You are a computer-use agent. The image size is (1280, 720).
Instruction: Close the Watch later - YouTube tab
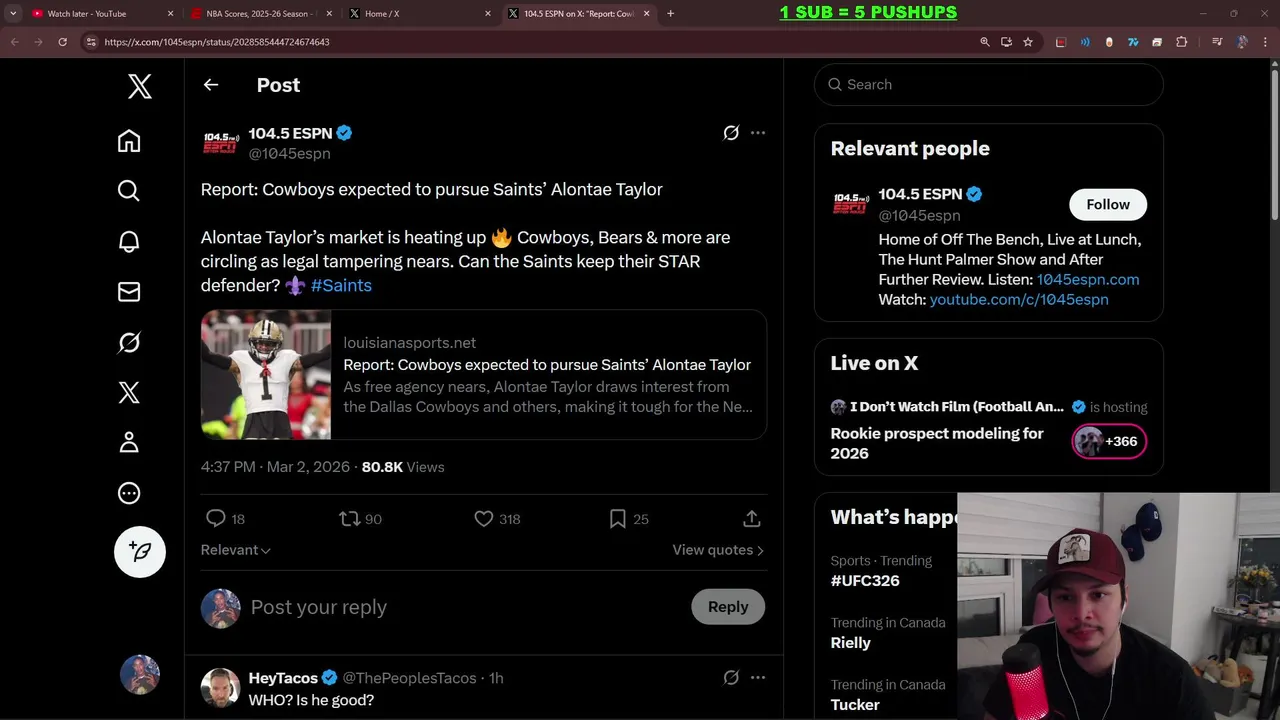coord(170,14)
